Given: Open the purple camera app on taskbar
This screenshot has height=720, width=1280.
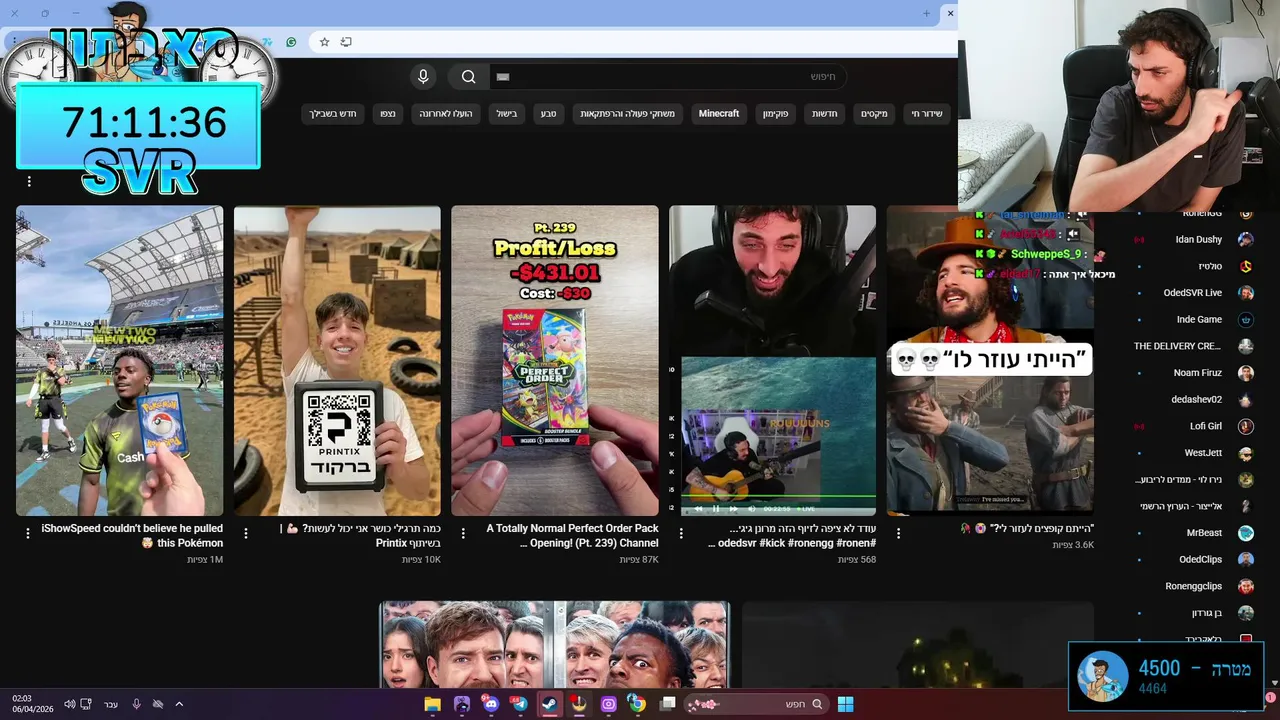Looking at the screenshot, I should [608, 704].
